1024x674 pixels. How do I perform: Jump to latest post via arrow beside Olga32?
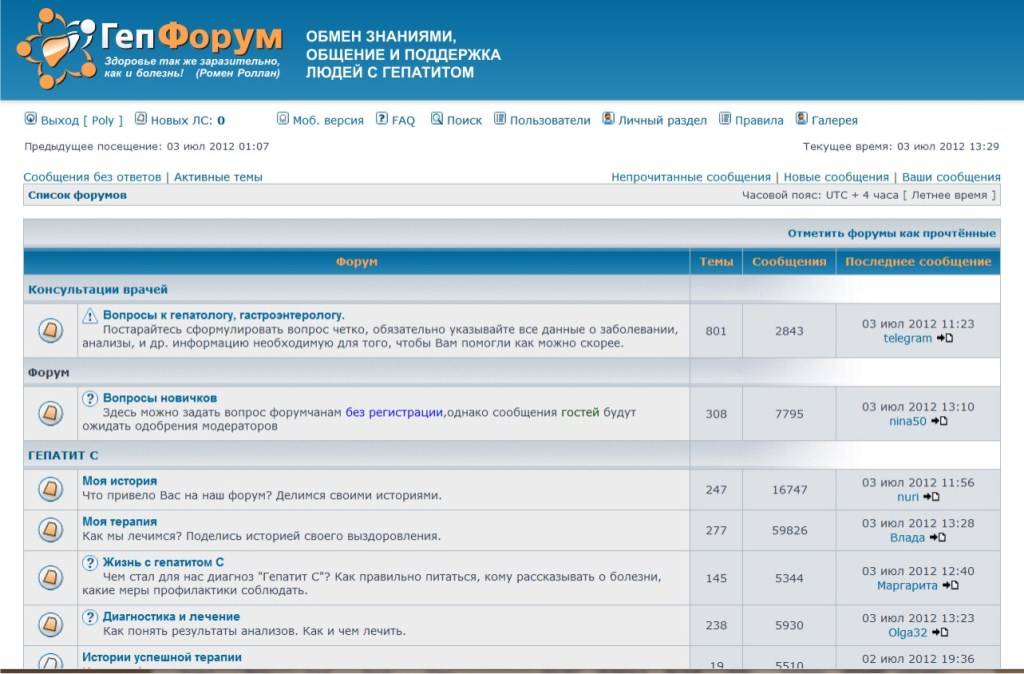940,632
